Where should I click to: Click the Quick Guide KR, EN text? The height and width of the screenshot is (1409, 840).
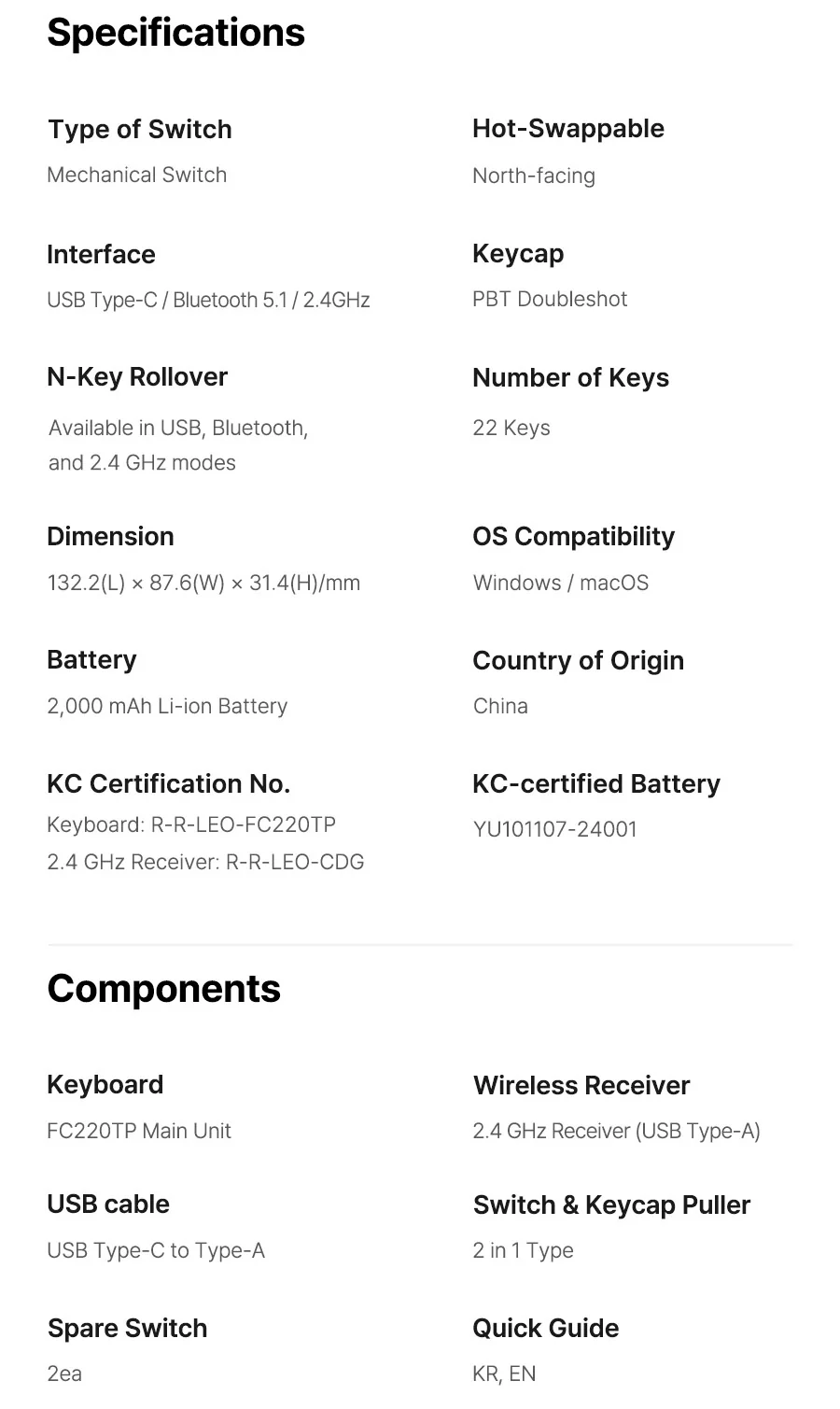504,1374
